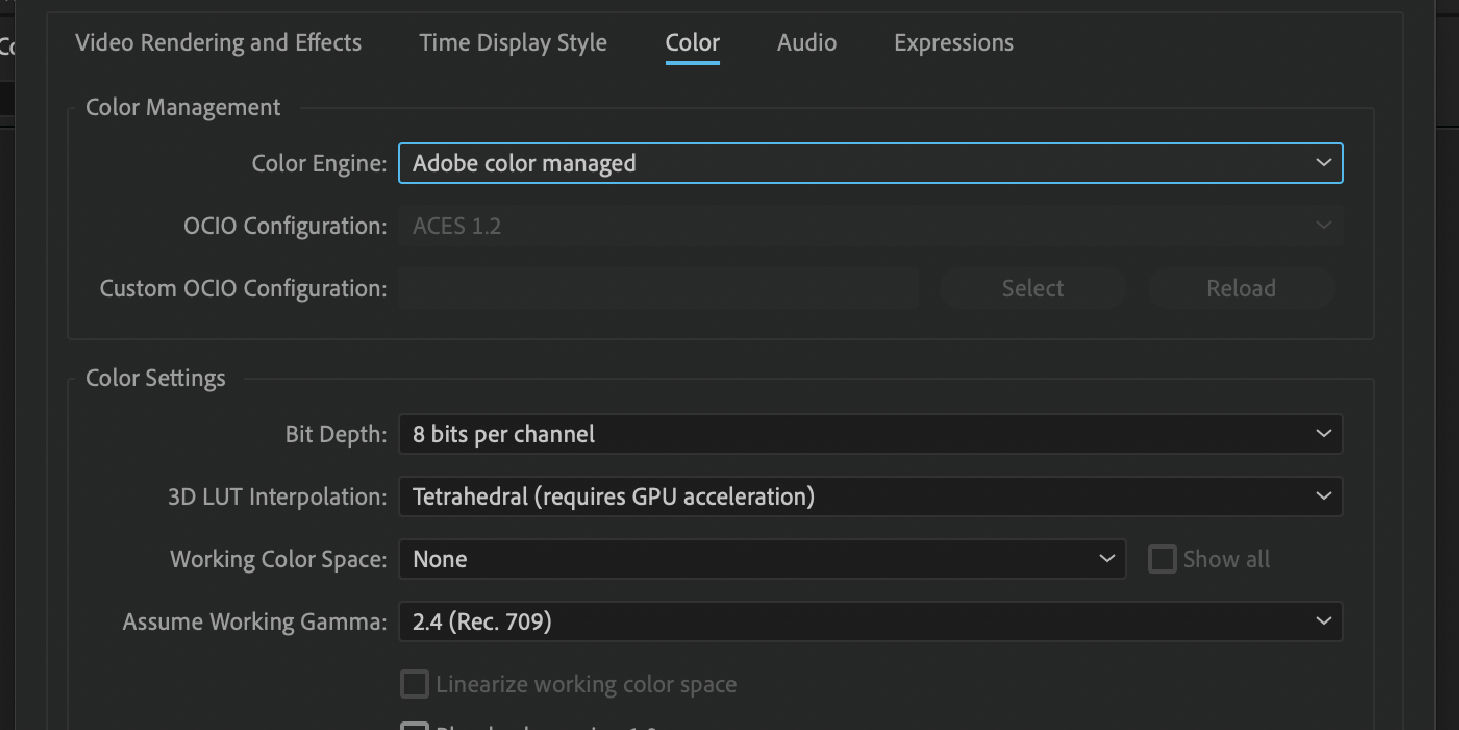Click the chevron on 3D LUT Interpolation
The height and width of the screenshot is (730, 1459).
(x=1323, y=496)
